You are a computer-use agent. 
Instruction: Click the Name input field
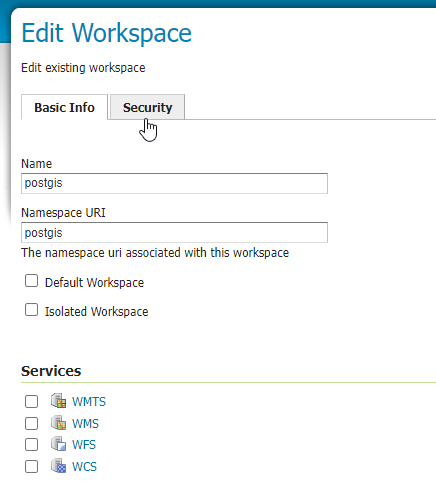[174, 183]
